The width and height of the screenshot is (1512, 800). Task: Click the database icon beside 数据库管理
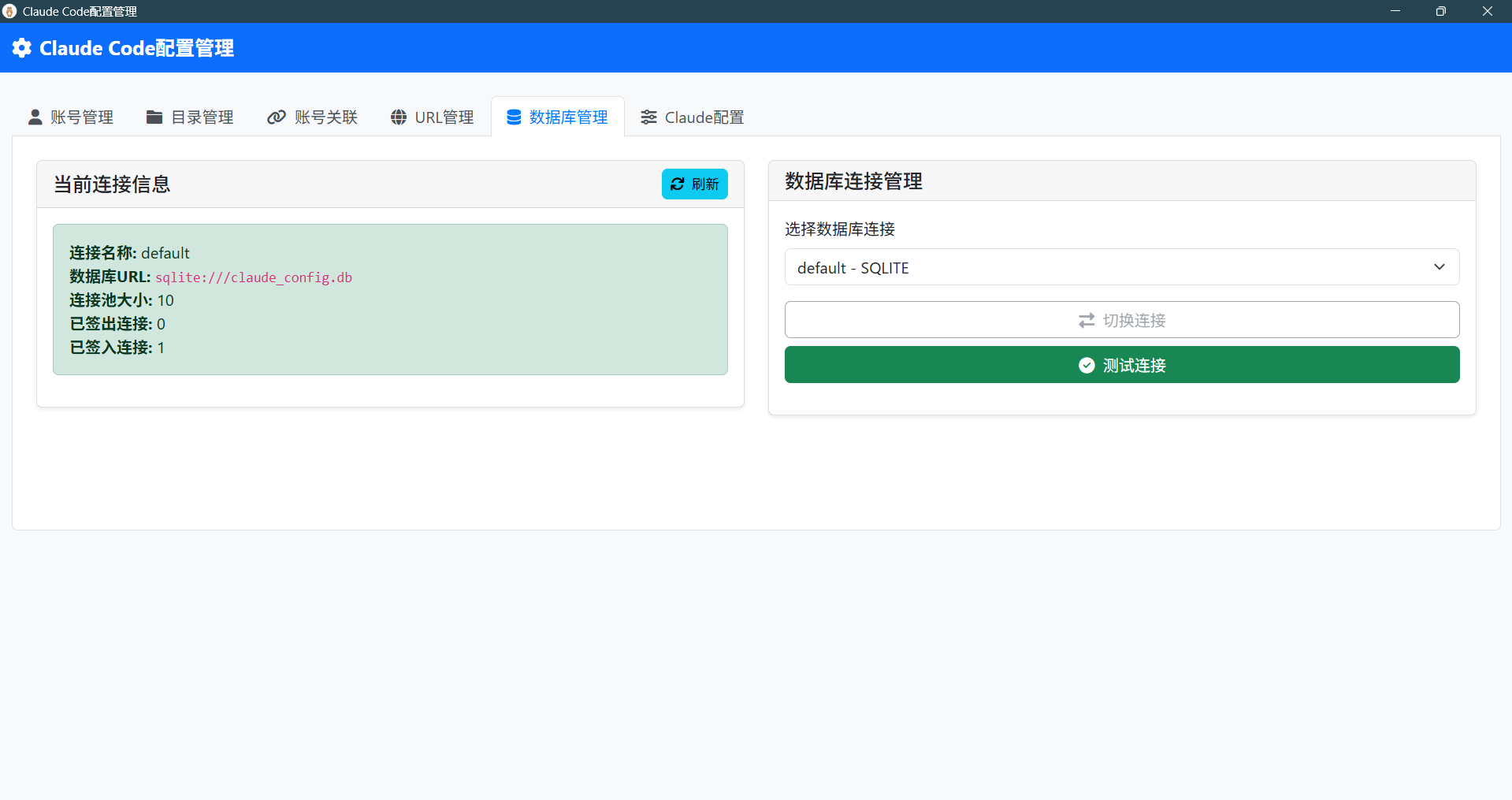tap(514, 117)
